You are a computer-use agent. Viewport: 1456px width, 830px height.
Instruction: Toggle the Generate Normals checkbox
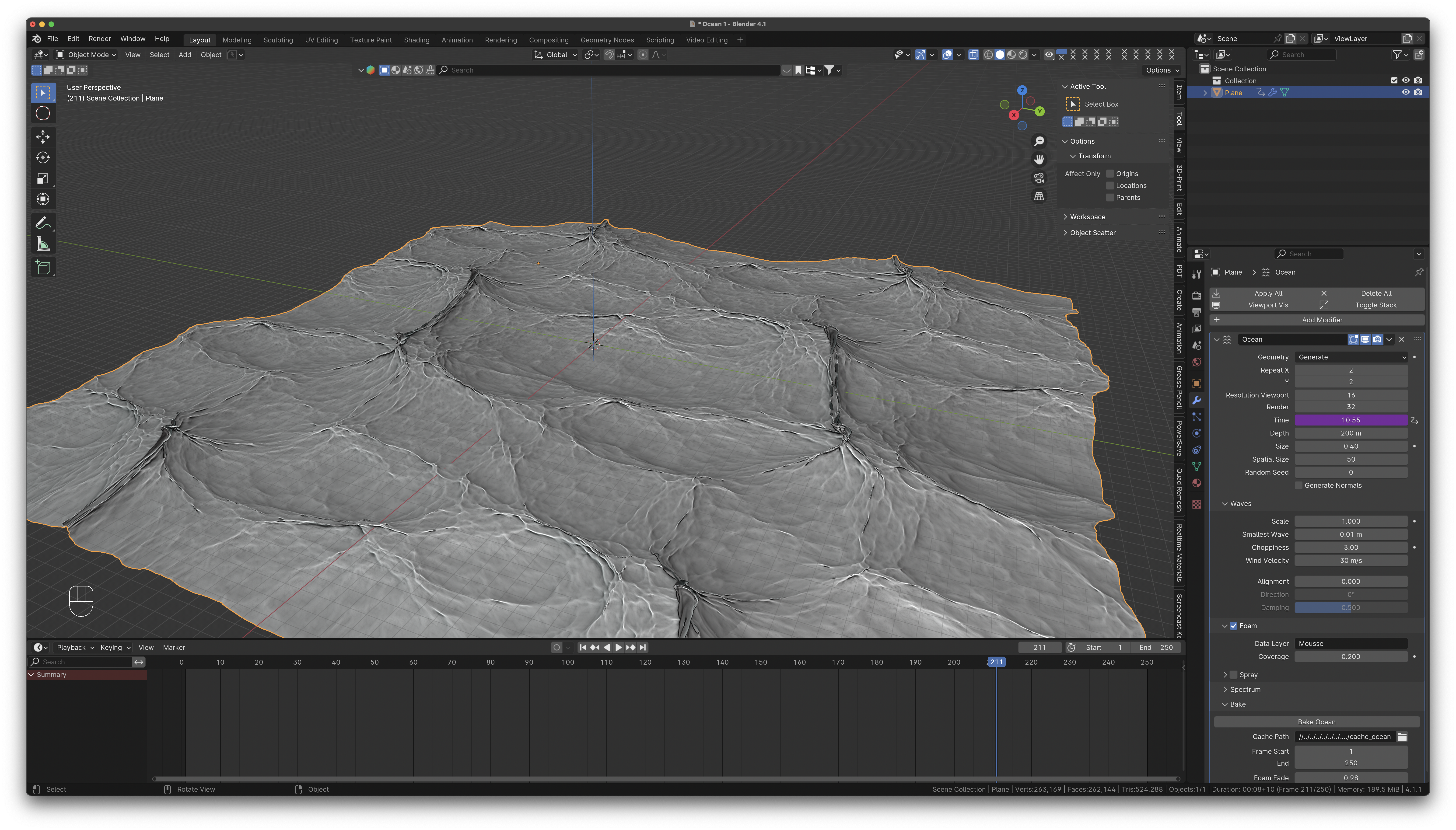[1299, 486]
